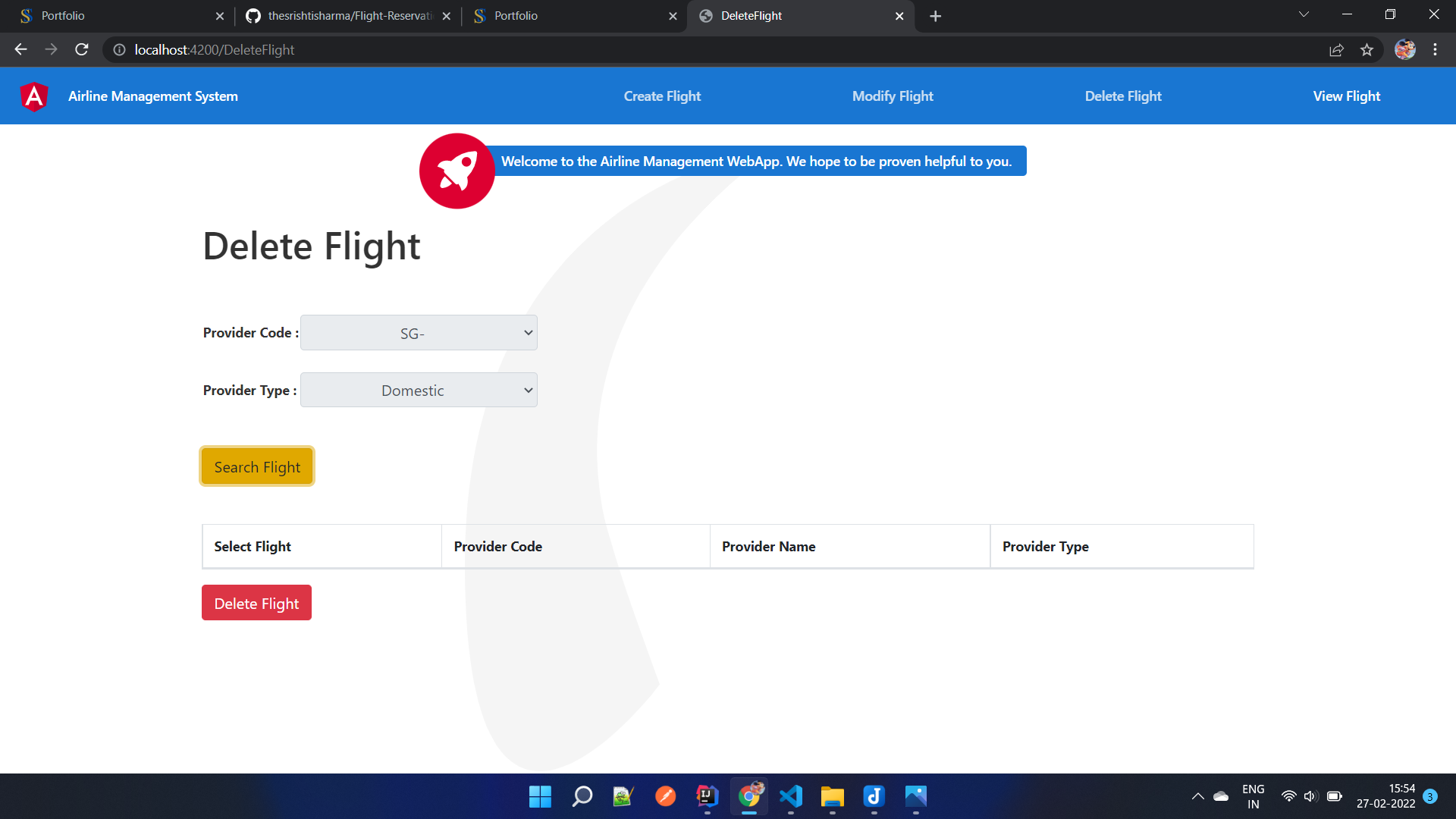The width and height of the screenshot is (1456, 819).
Task: Click the red Delete Flight button
Action: point(256,602)
